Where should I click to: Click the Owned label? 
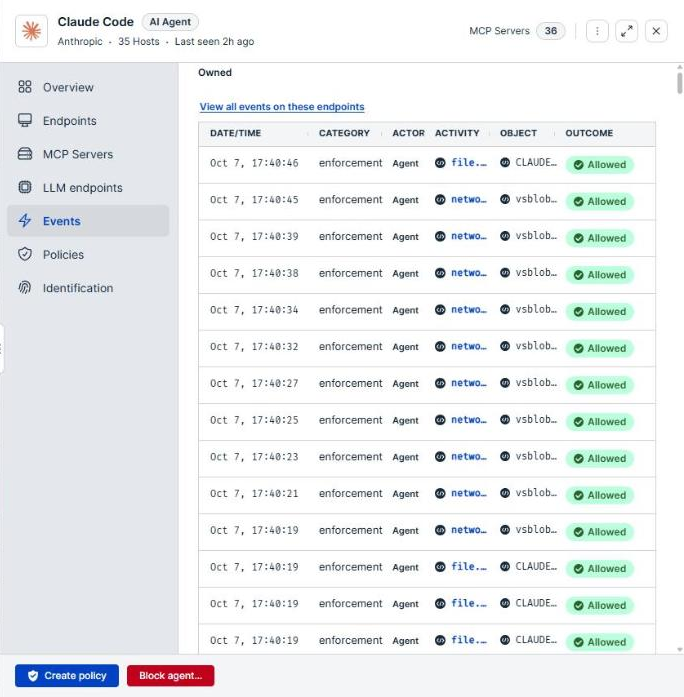(x=215, y=72)
